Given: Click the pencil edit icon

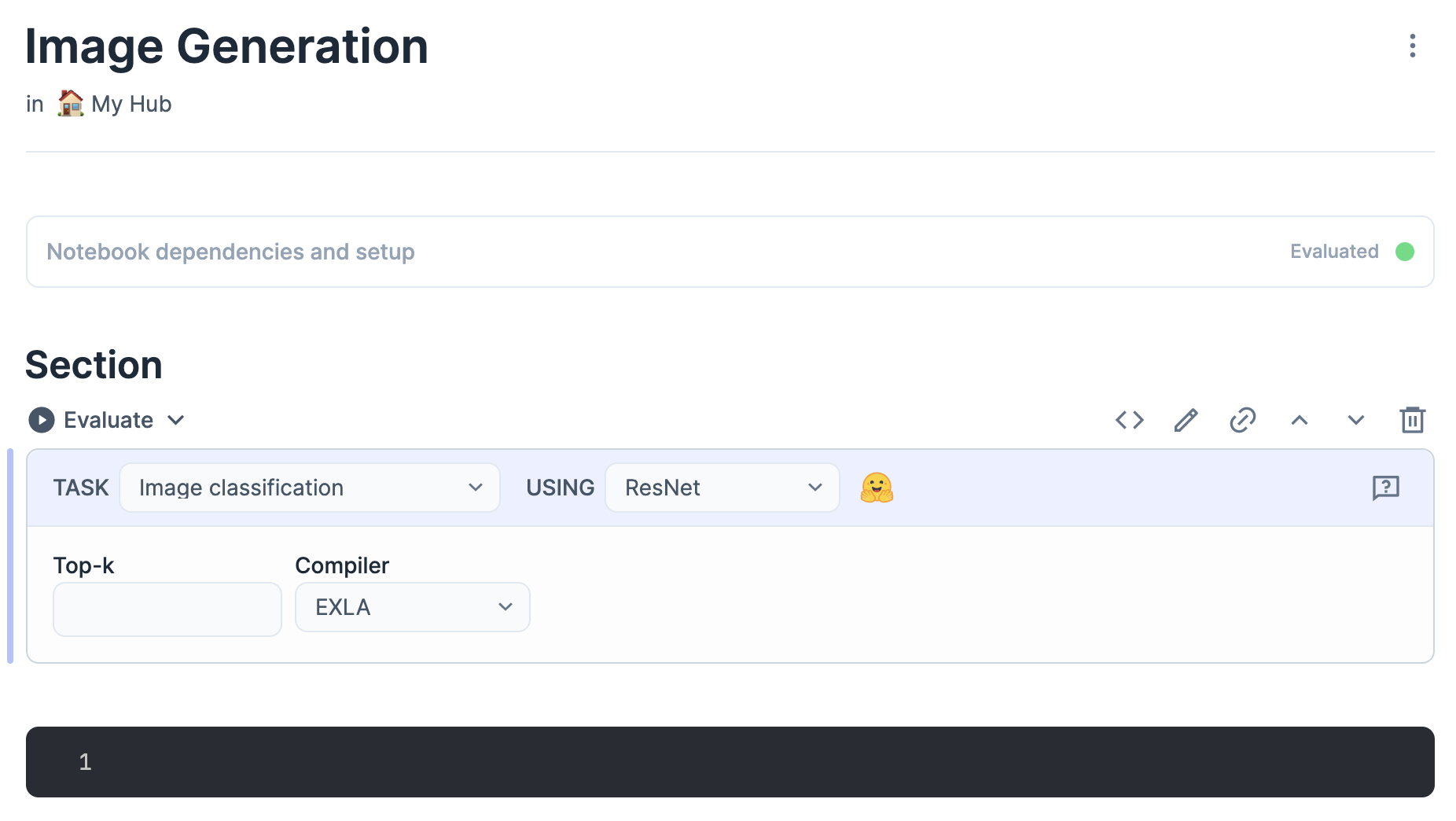Looking at the screenshot, I should [1186, 420].
